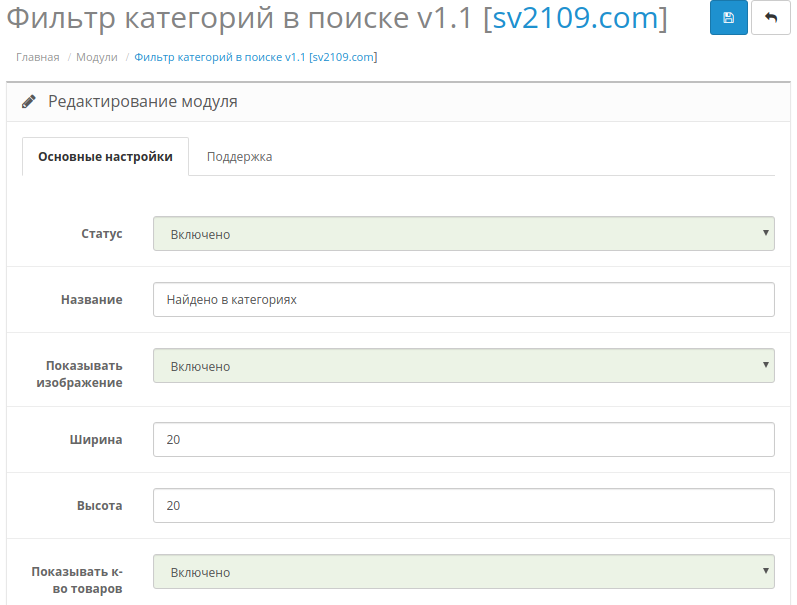Image resolution: width=797 pixels, height=605 pixels.
Task: Click the arrow on Показывать изображение select
Action: pyautogui.click(x=765, y=365)
